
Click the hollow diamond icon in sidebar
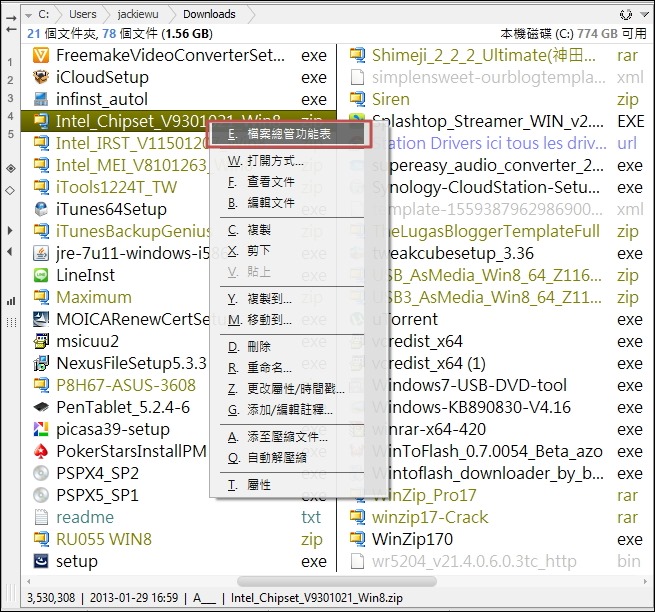tap(10, 190)
